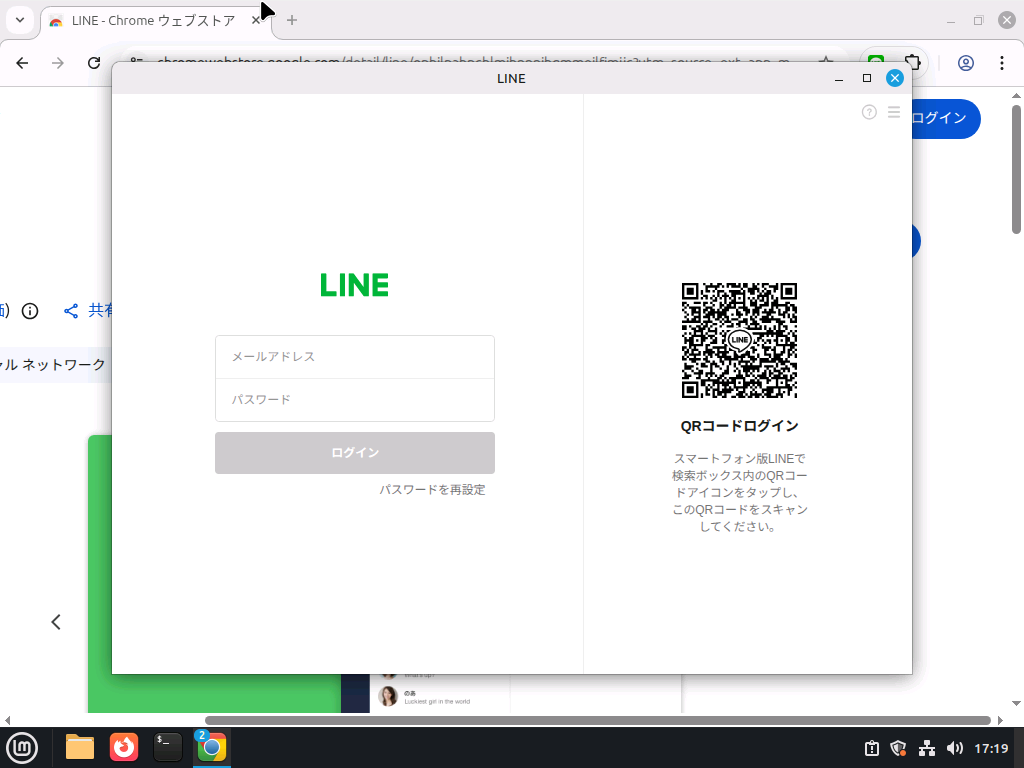Launch Firefox from the taskbar
Screen dimensions: 1024x768
(123, 746)
